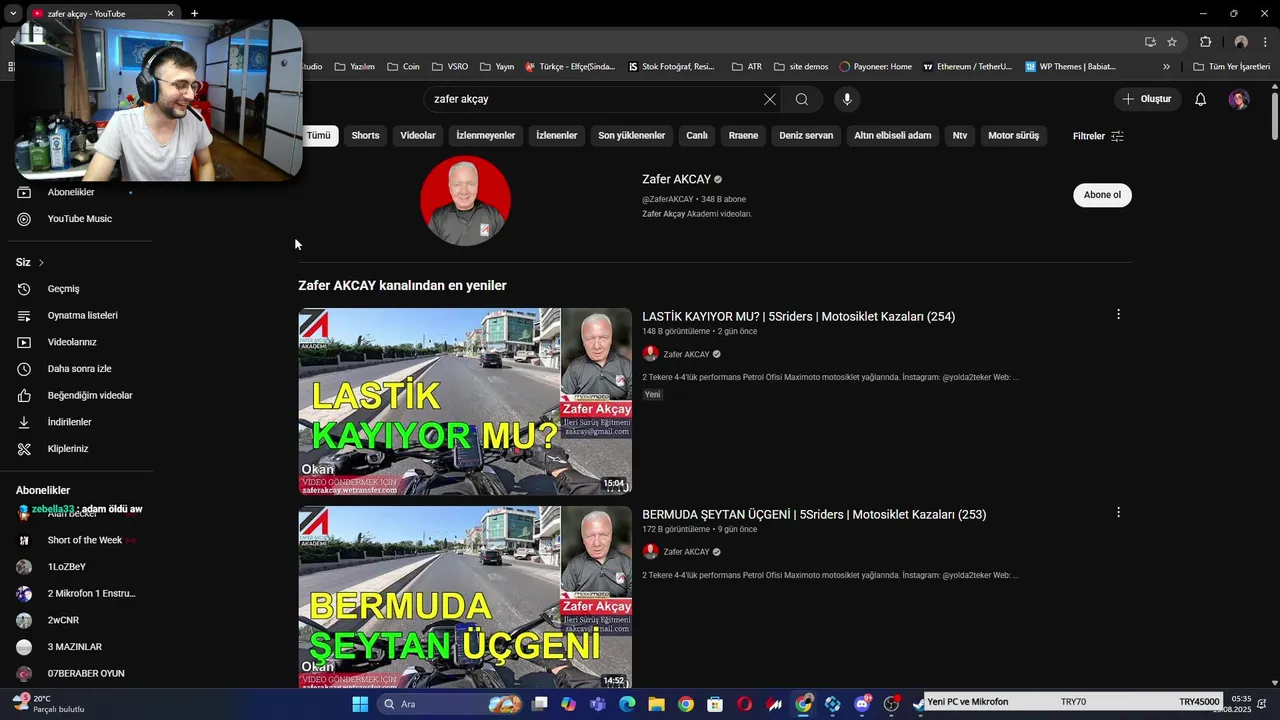
Task: Open the Payoneer: Home bookmark
Action: pos(875,67)
